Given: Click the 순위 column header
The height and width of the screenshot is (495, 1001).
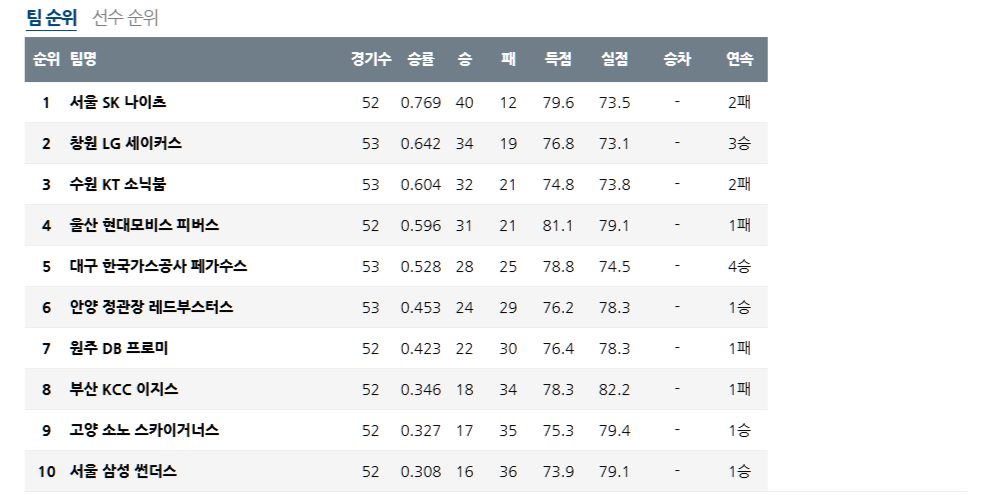Looking at the screenshot, I should tap(46, 59).
